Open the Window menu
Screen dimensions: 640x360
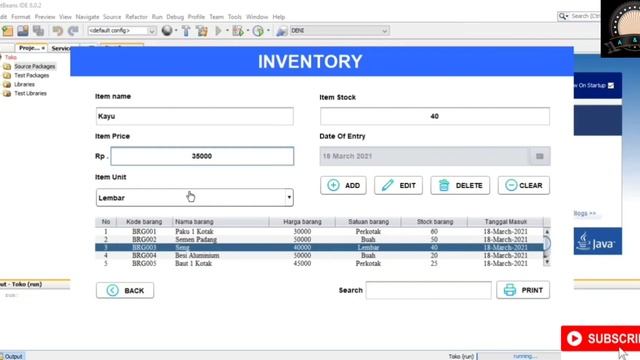257,17
